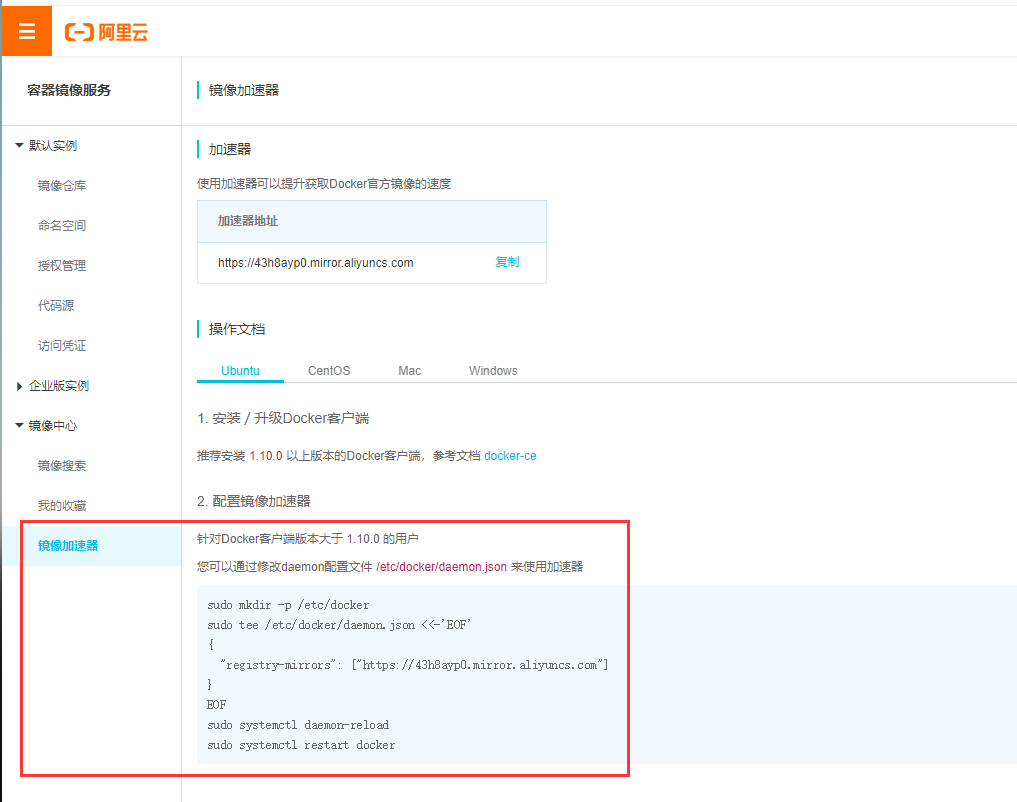This screenshot has width=1017, height=802.
Task: Click the Aliyun logo
Action: [x=106, y=32]
